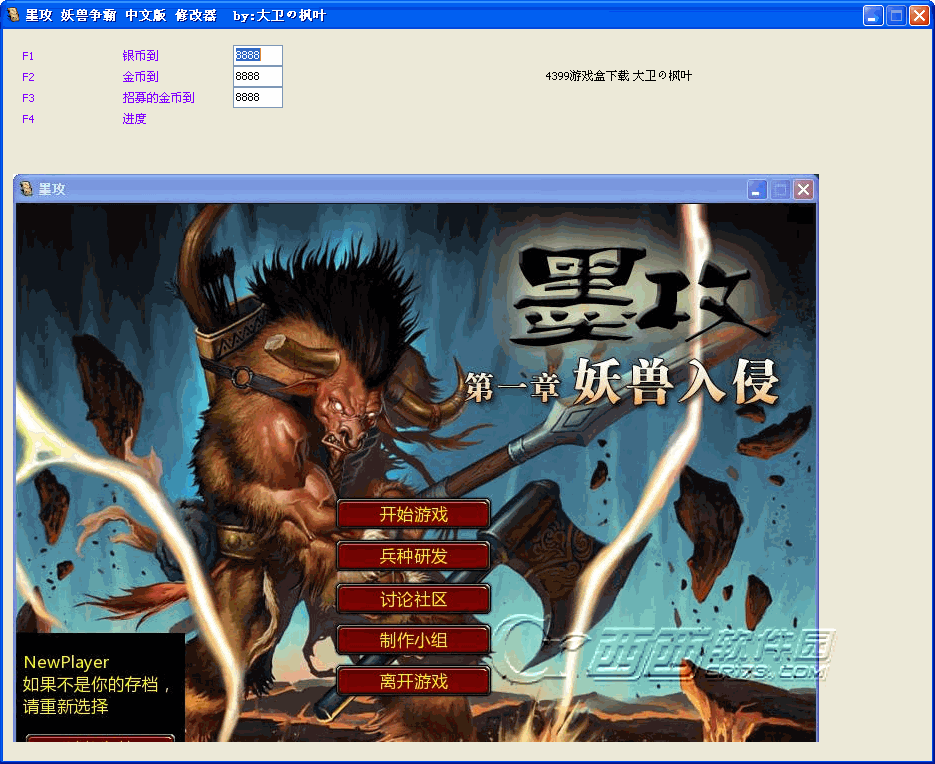
Task: Maximize the trainer main window
Action: tap(896, 16)
